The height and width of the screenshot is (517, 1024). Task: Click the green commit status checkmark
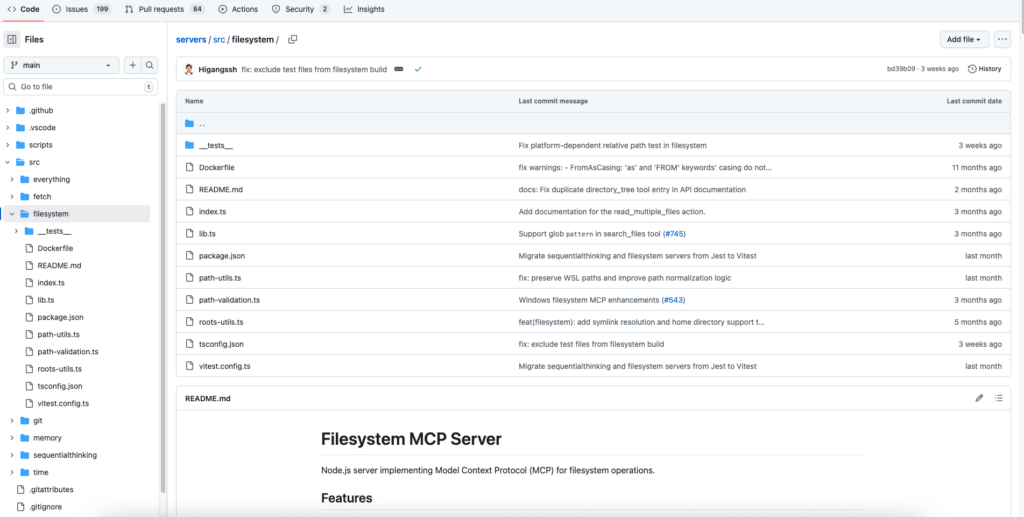pyautogui.click(x=418, y=69)
